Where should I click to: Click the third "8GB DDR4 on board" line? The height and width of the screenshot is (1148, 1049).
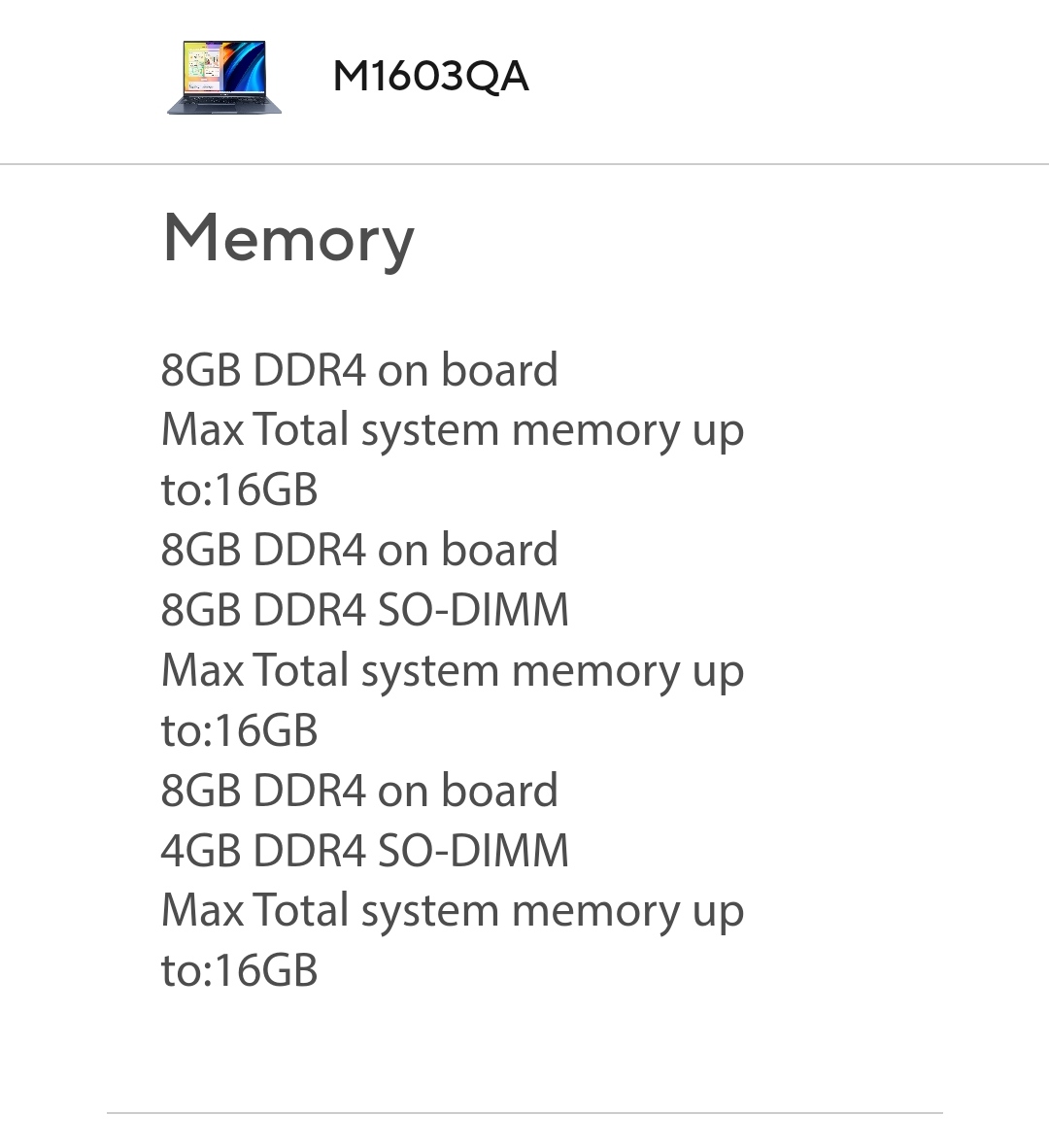coord(359,791)
